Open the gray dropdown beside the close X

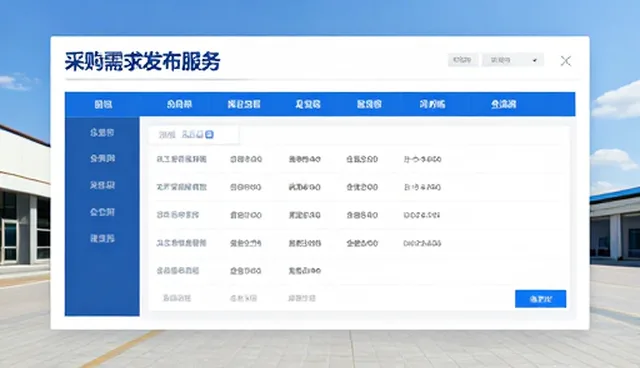point(513,60)
